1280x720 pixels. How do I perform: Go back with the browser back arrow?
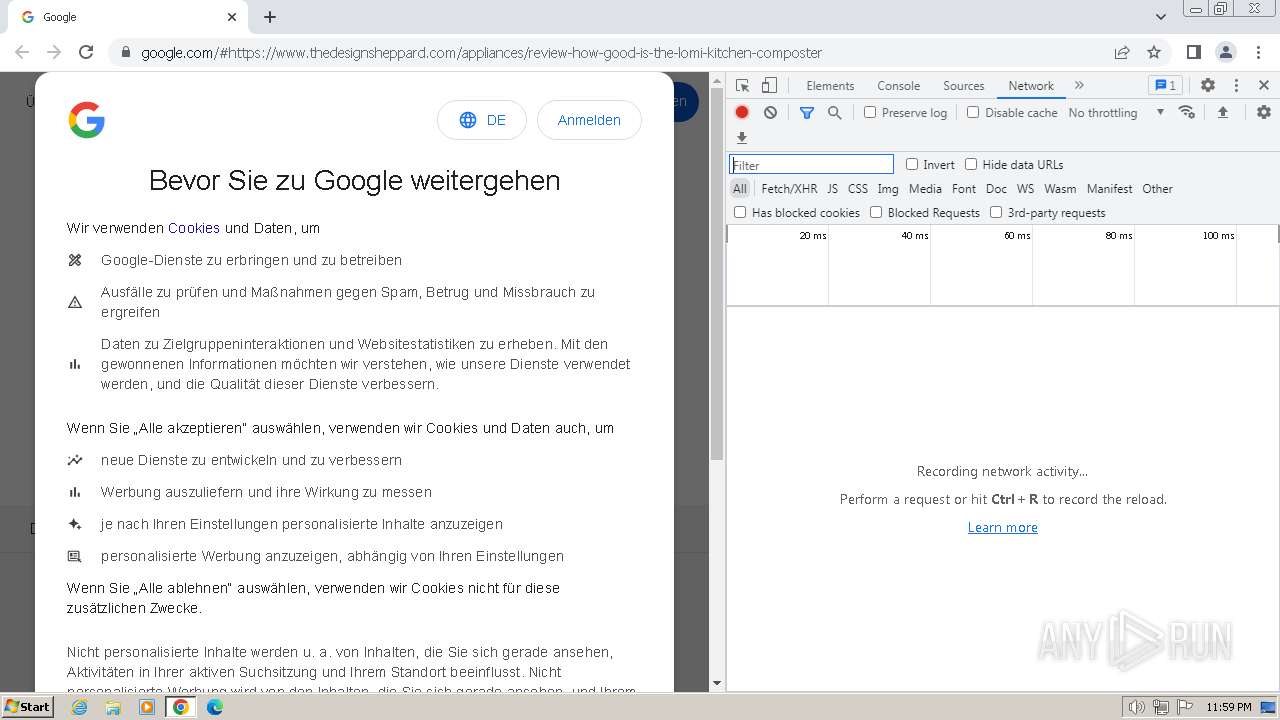tap(22, 52)
